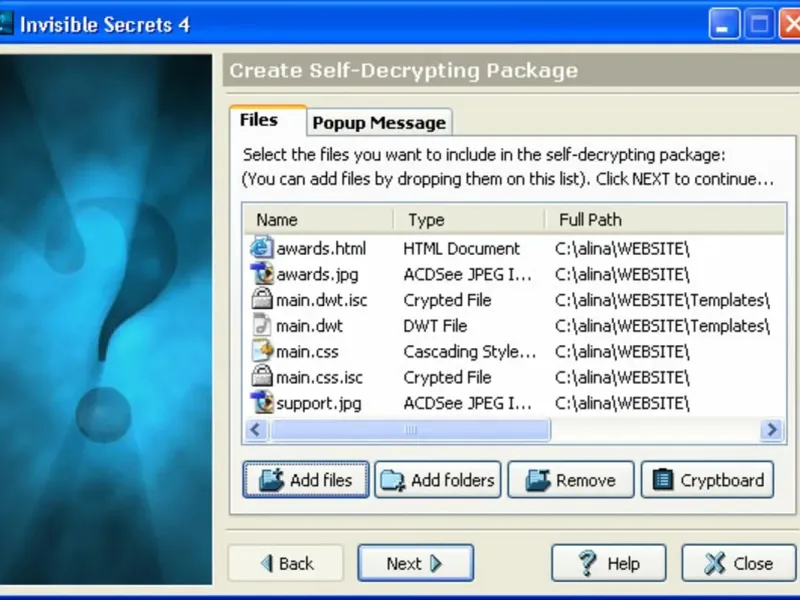
Task: Select the main.css.isc file name
Action: coord(319,377)
